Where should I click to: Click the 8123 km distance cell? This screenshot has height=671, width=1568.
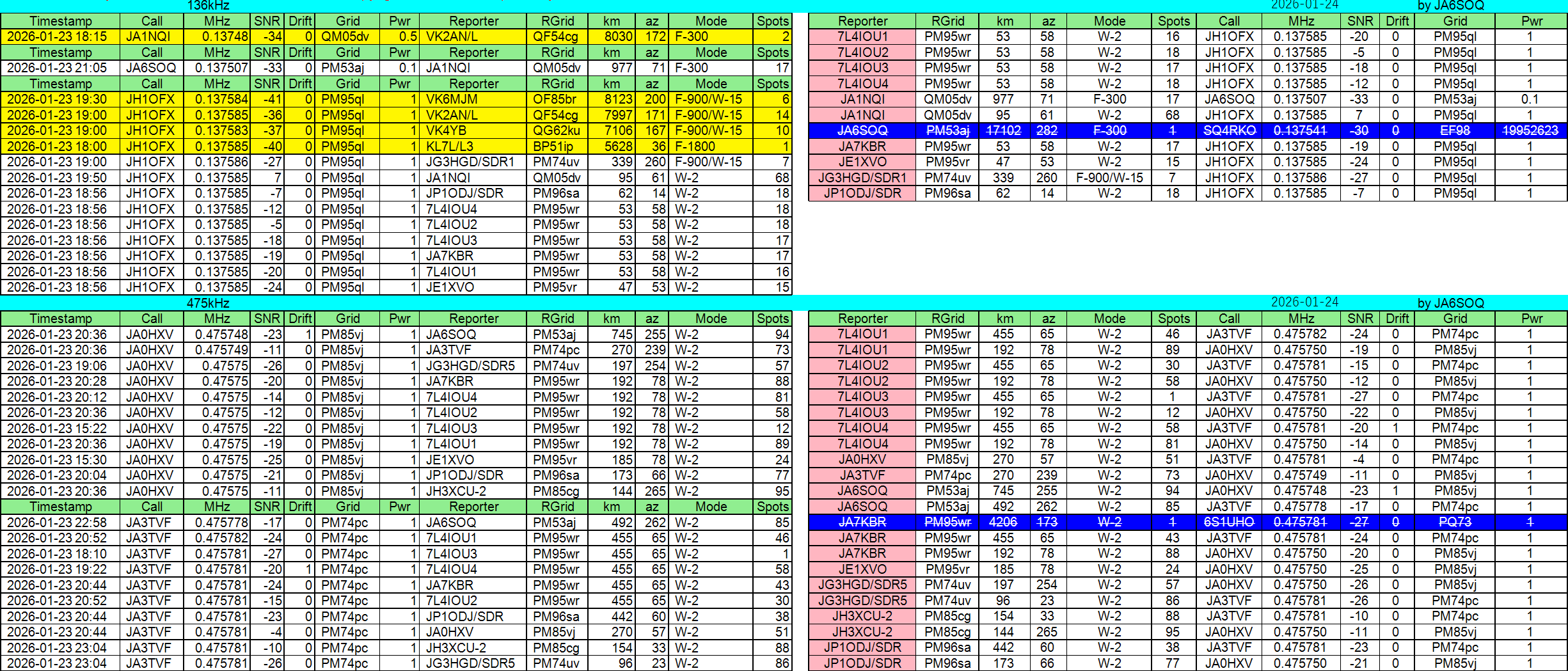pos(618,99)
